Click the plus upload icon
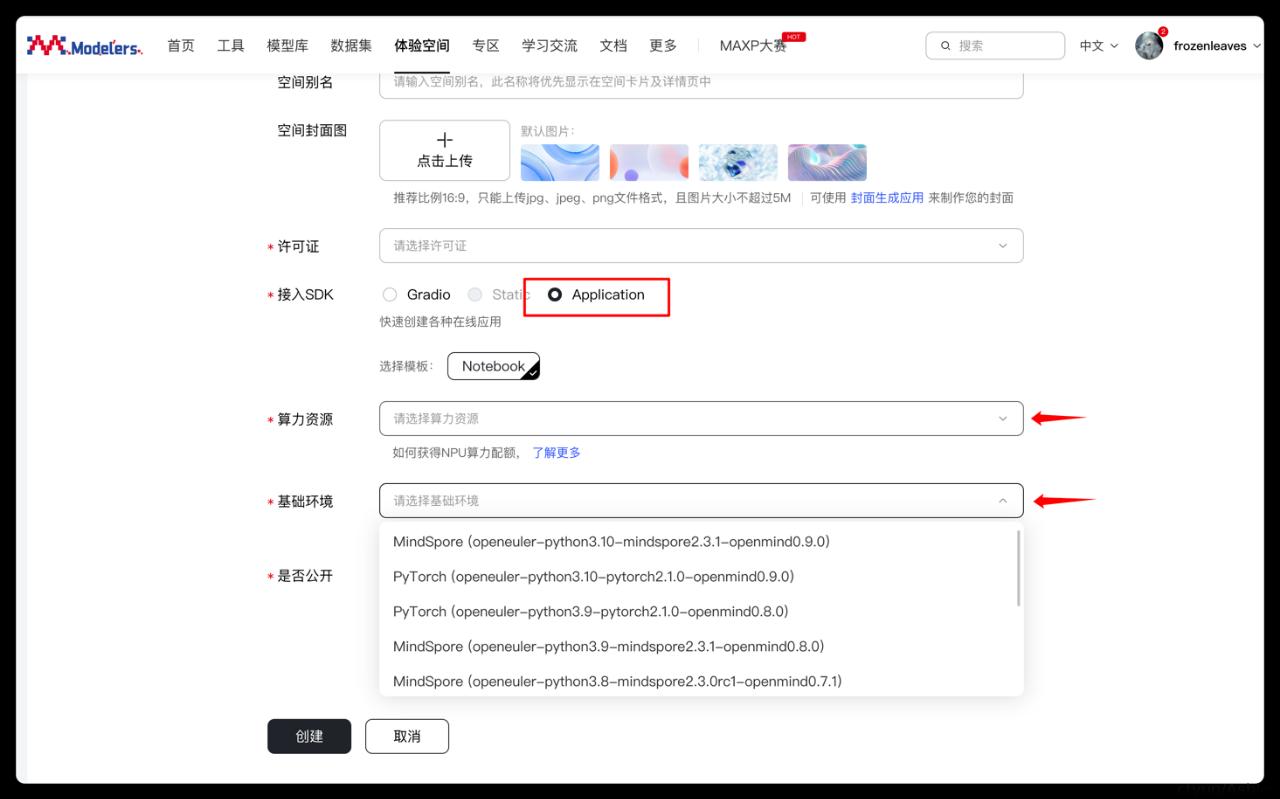1280x799 pixels. click(x=445, y=140)
